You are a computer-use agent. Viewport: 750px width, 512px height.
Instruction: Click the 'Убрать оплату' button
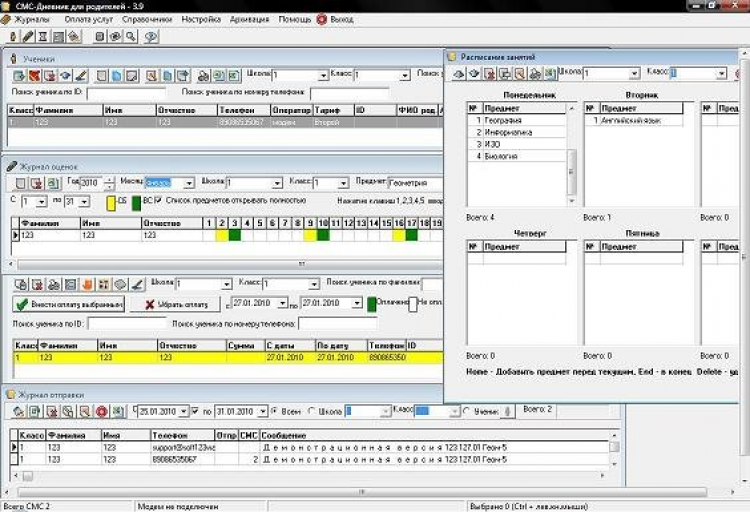pyautogui.click(x=175, y=304)
